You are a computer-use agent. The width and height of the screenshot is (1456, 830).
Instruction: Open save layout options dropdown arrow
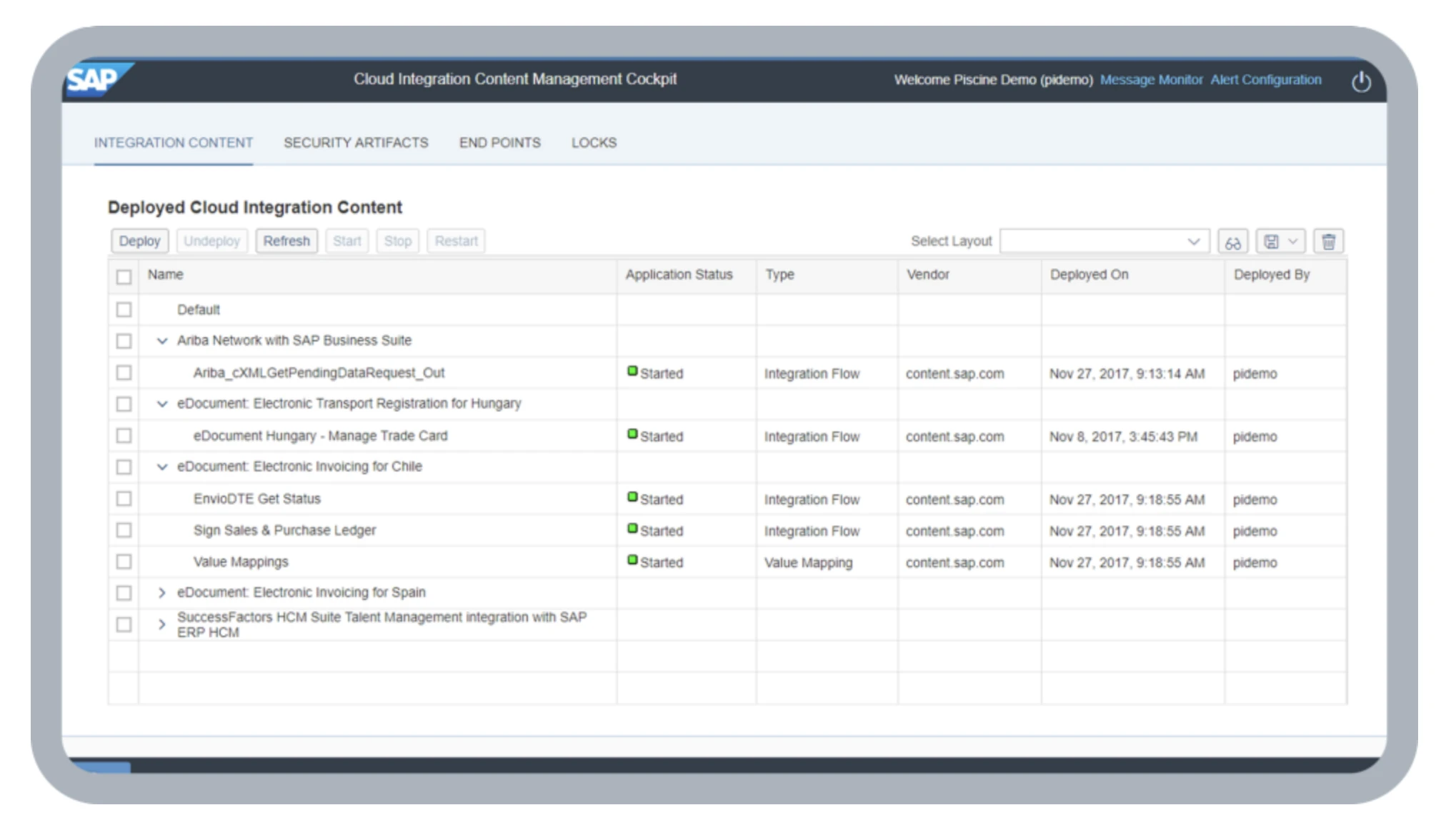tap(1292, 241)
